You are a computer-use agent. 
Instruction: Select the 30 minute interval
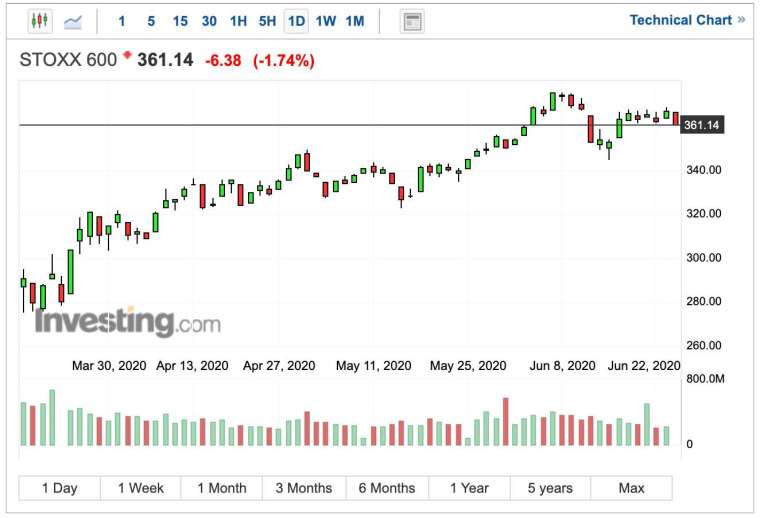coord(209,21)
